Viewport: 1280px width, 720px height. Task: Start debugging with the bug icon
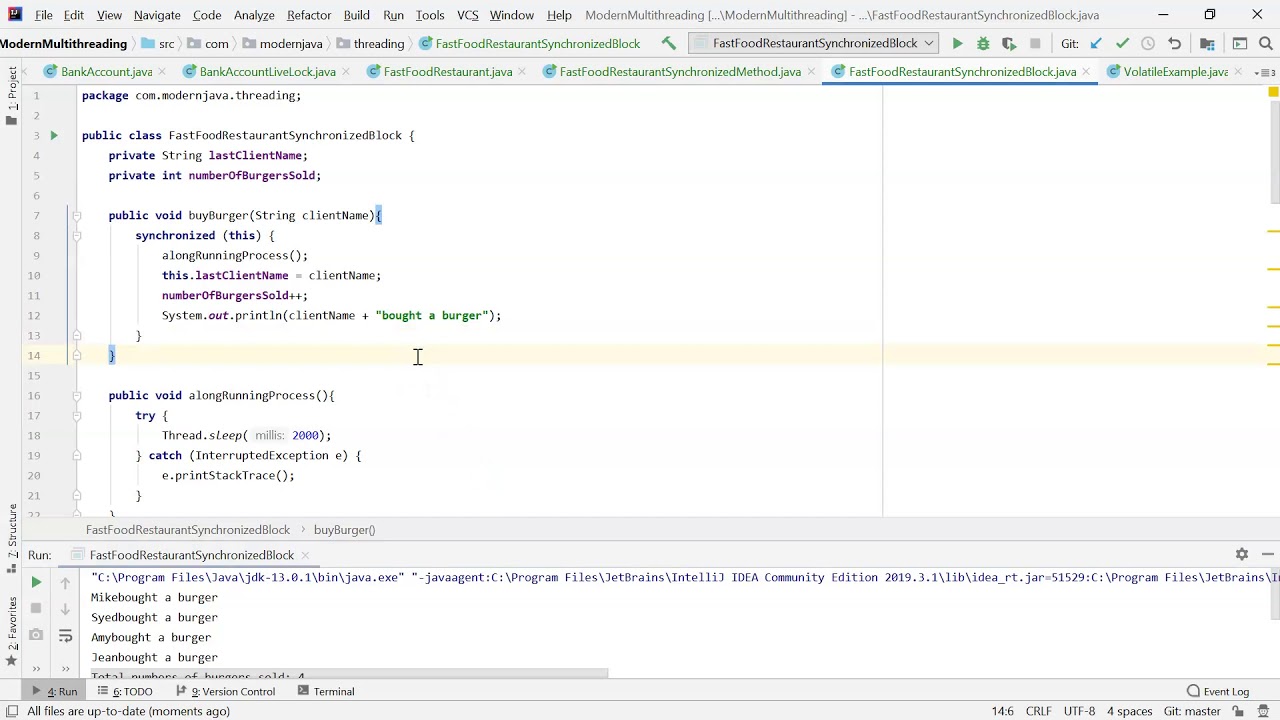coord(983,44)
